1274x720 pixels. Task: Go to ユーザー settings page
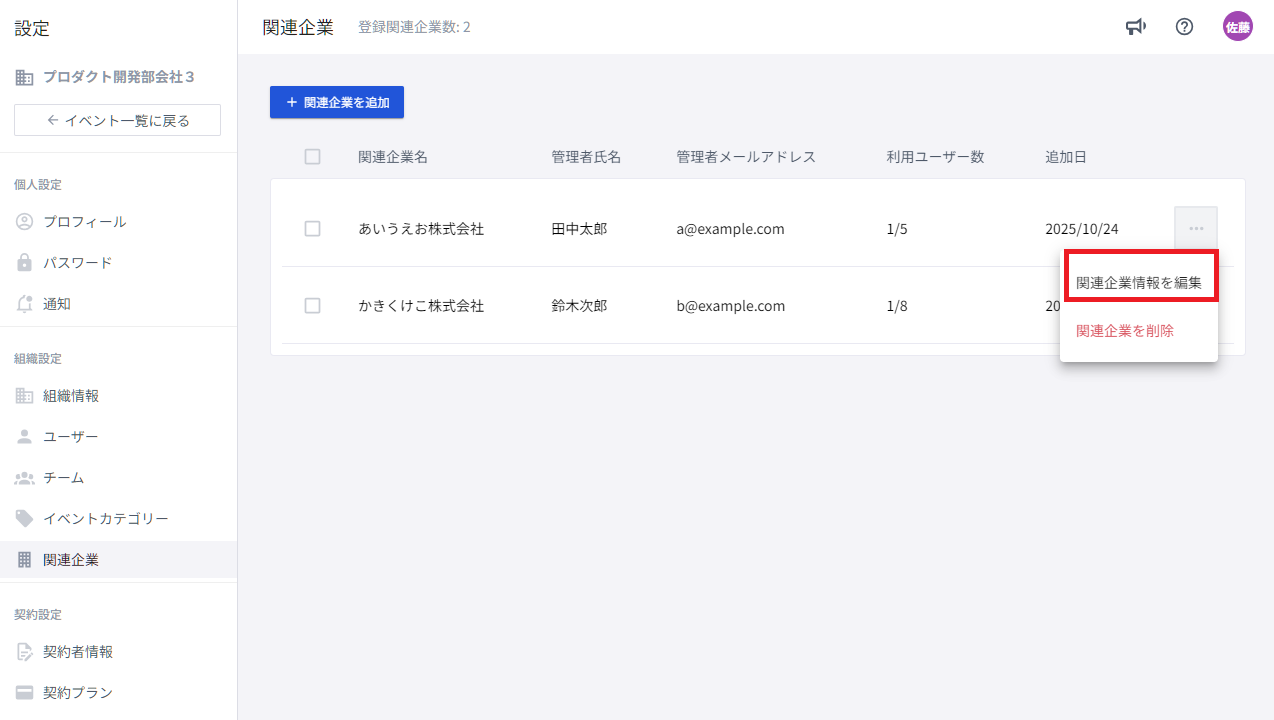71,437
